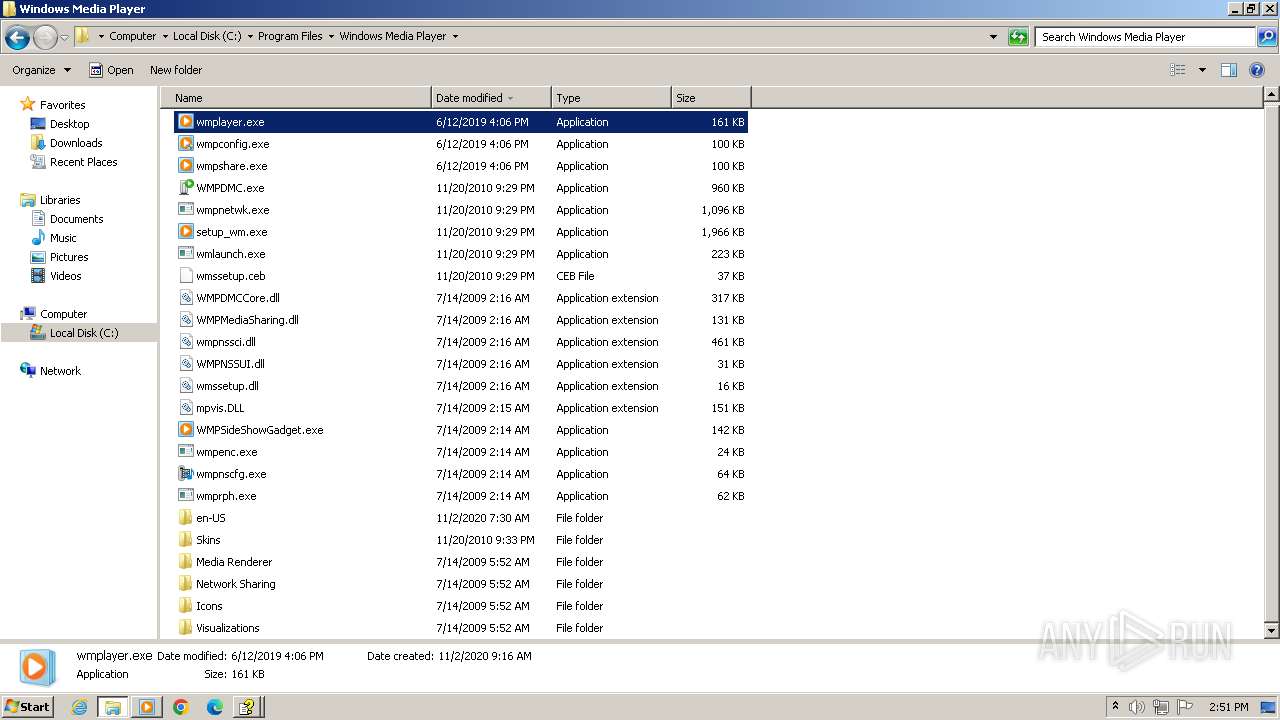1280x720 pixels.
Task: Select the wmlaunch.exe file icon
Action: click(x=185, y=254)
